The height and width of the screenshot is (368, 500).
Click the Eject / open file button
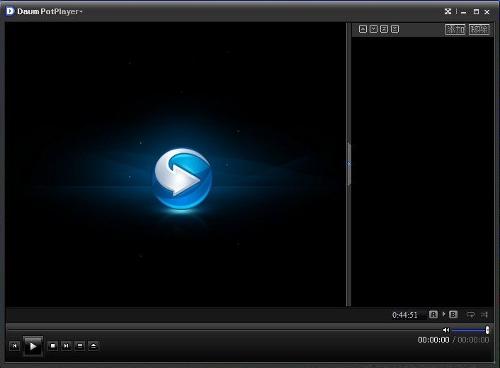(94, 346)
